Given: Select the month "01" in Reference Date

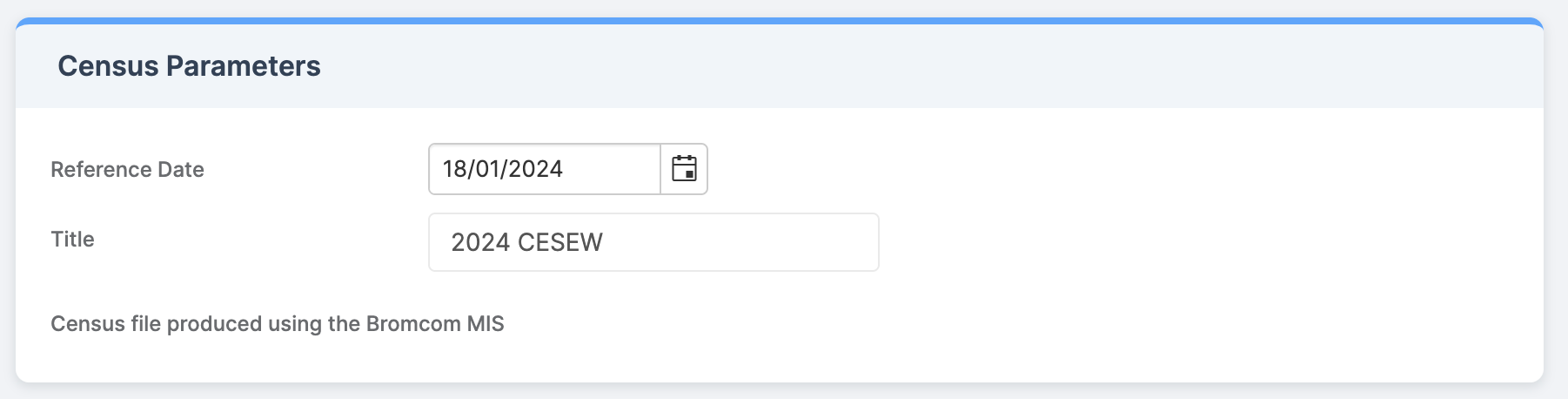Looking at the screenshot, I should pos(487,169).
